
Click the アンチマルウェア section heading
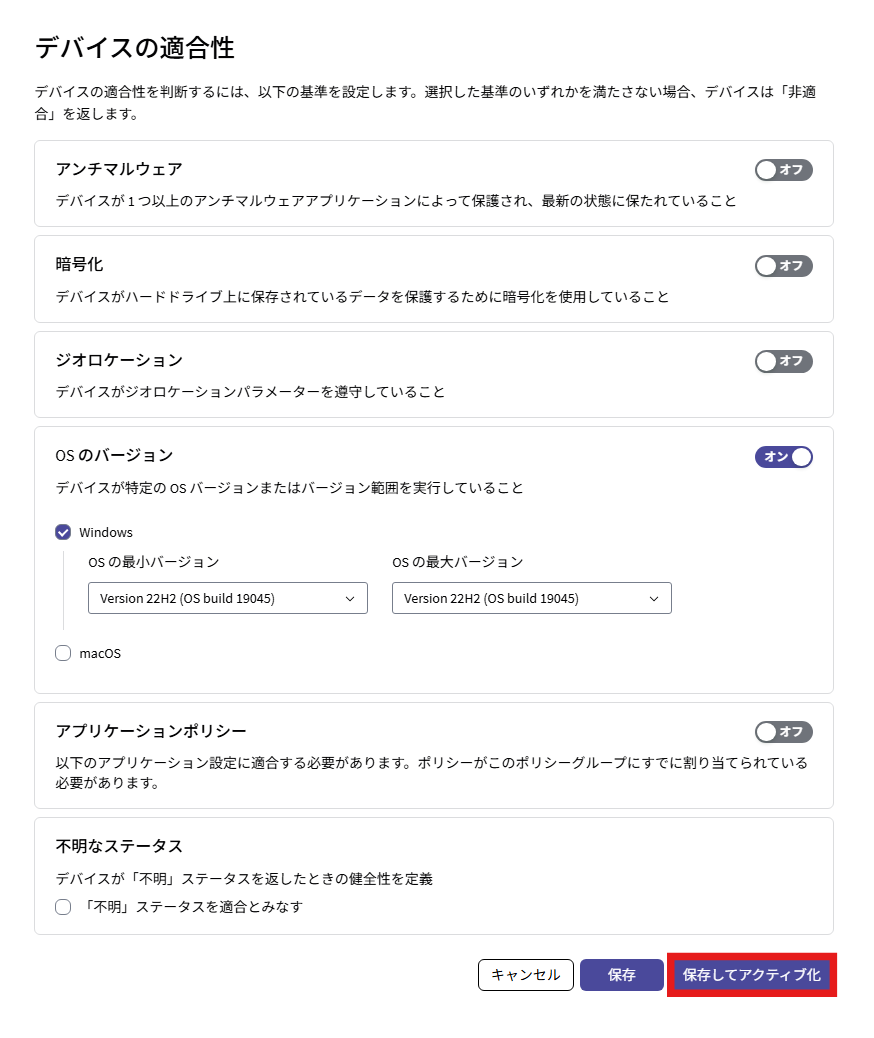pos(119,169)
